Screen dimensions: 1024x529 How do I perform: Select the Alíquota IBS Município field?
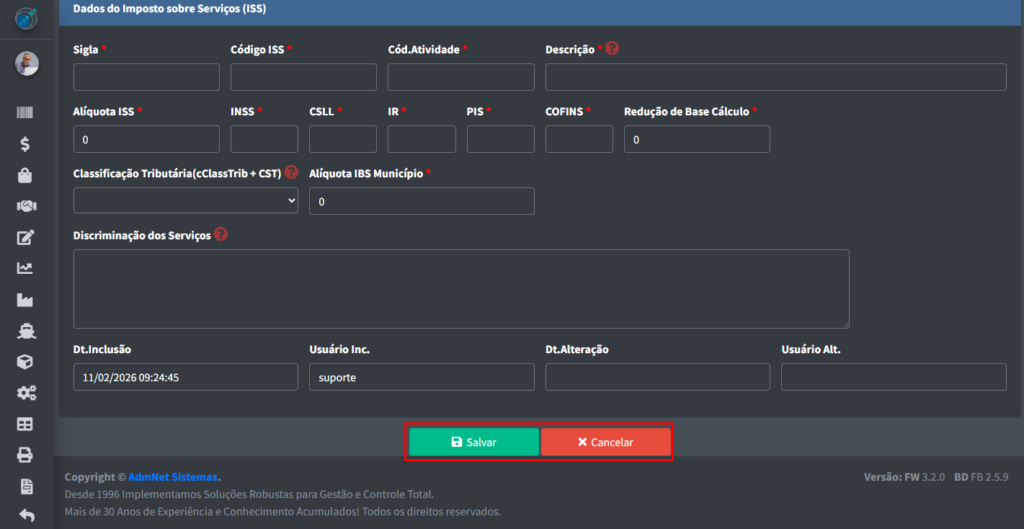click(x=421, y=201)
